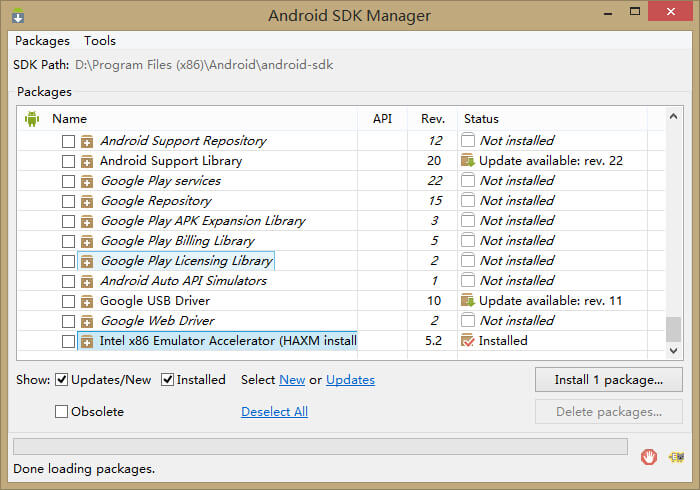Check the Android Support Repository checkbox
Screen dimensions: 700x490
point(68,141)
